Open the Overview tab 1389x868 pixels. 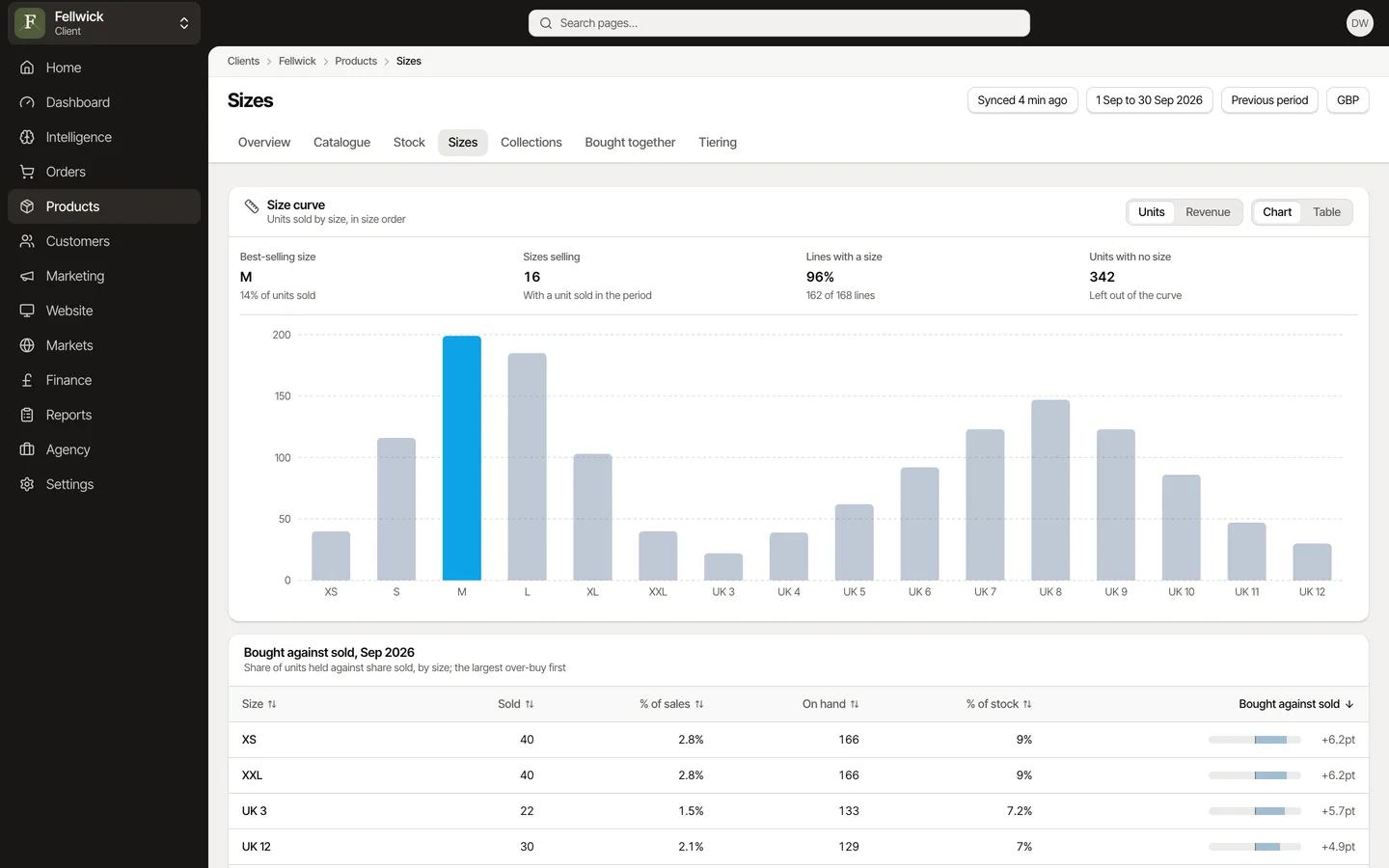(x=264, y=143)
